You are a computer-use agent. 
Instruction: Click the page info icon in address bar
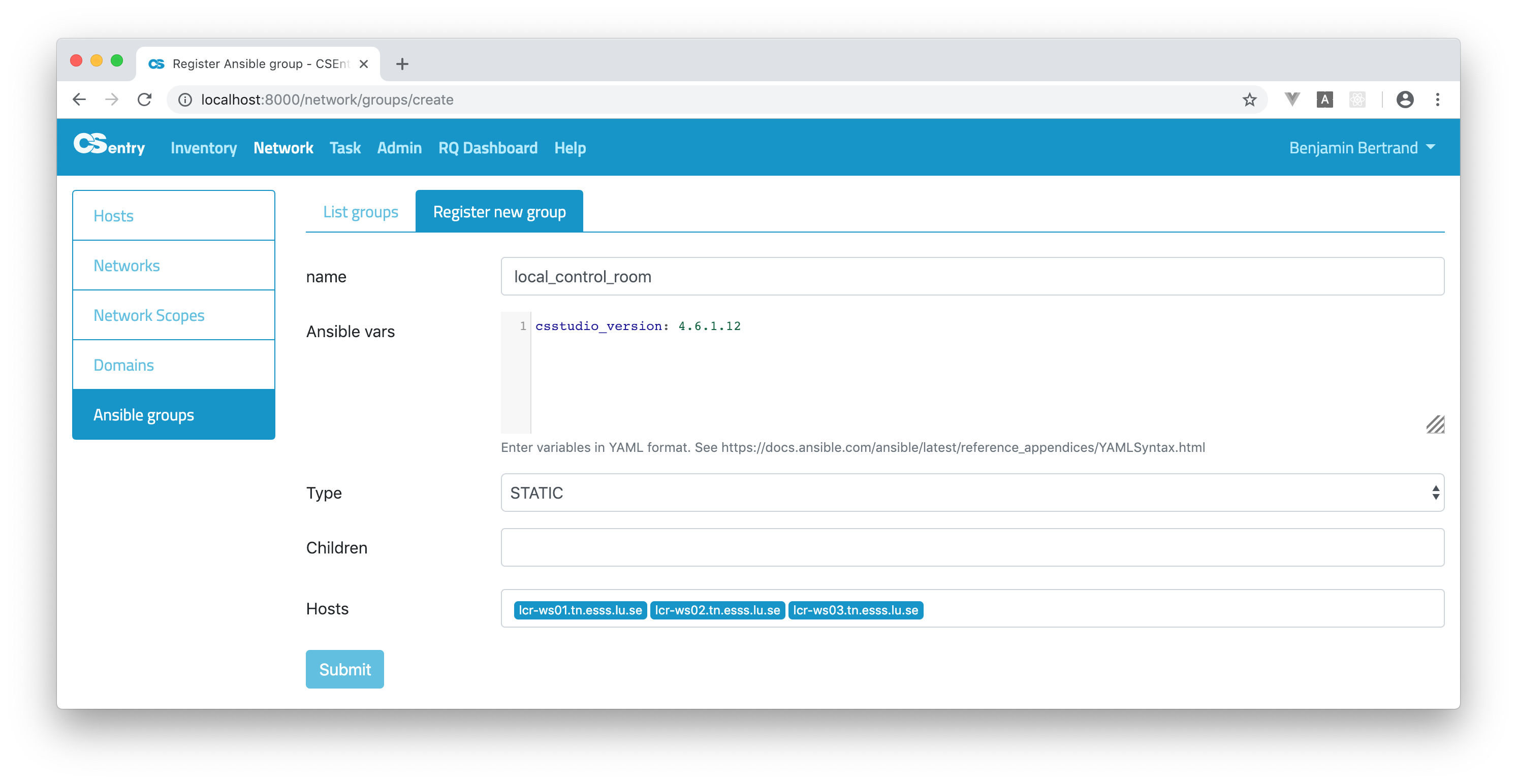pyautogui.click(x=184, y=100)
